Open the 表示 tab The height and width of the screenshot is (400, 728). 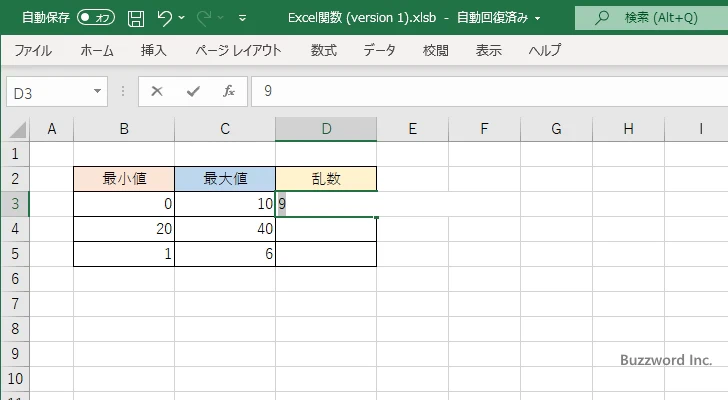point(488,50)
